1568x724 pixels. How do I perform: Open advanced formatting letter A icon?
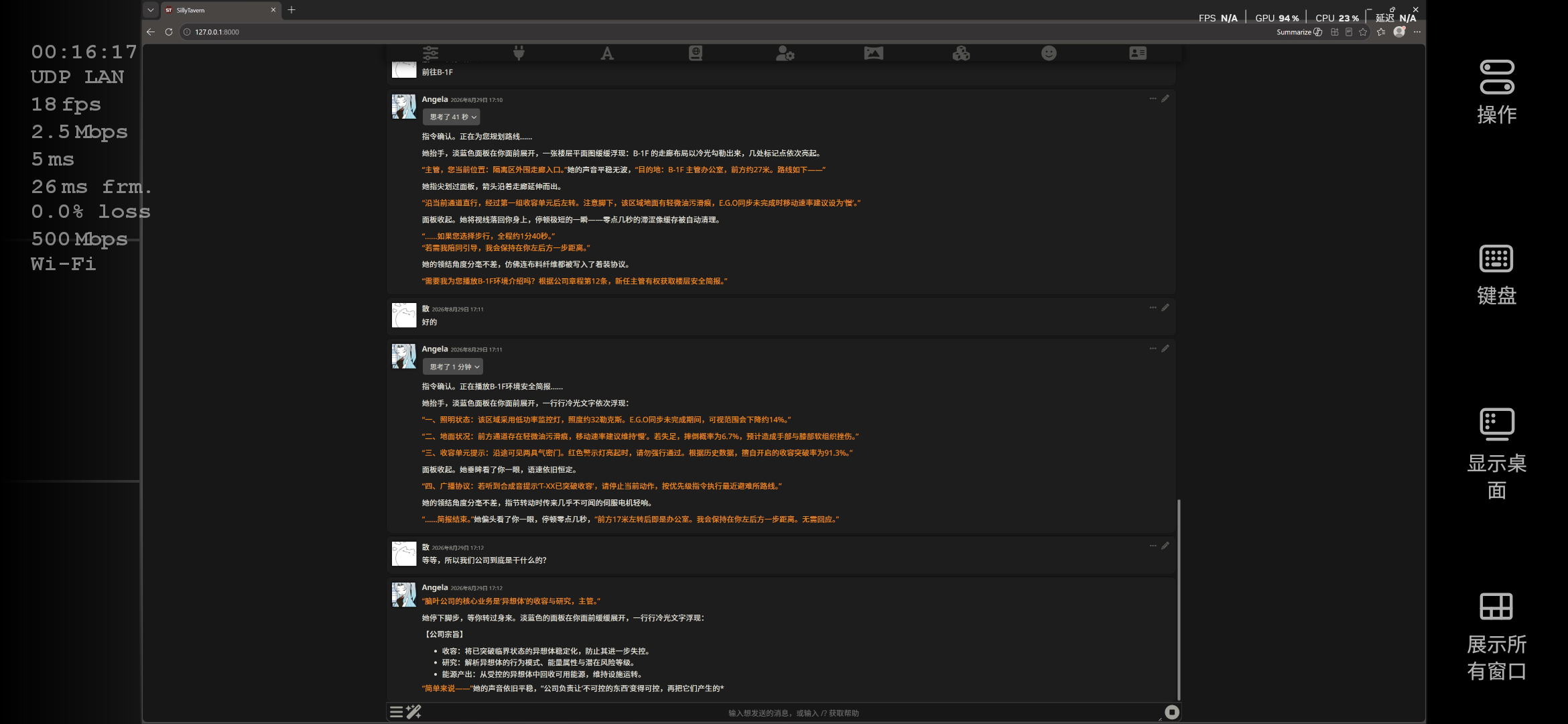[x=607, y=53]
